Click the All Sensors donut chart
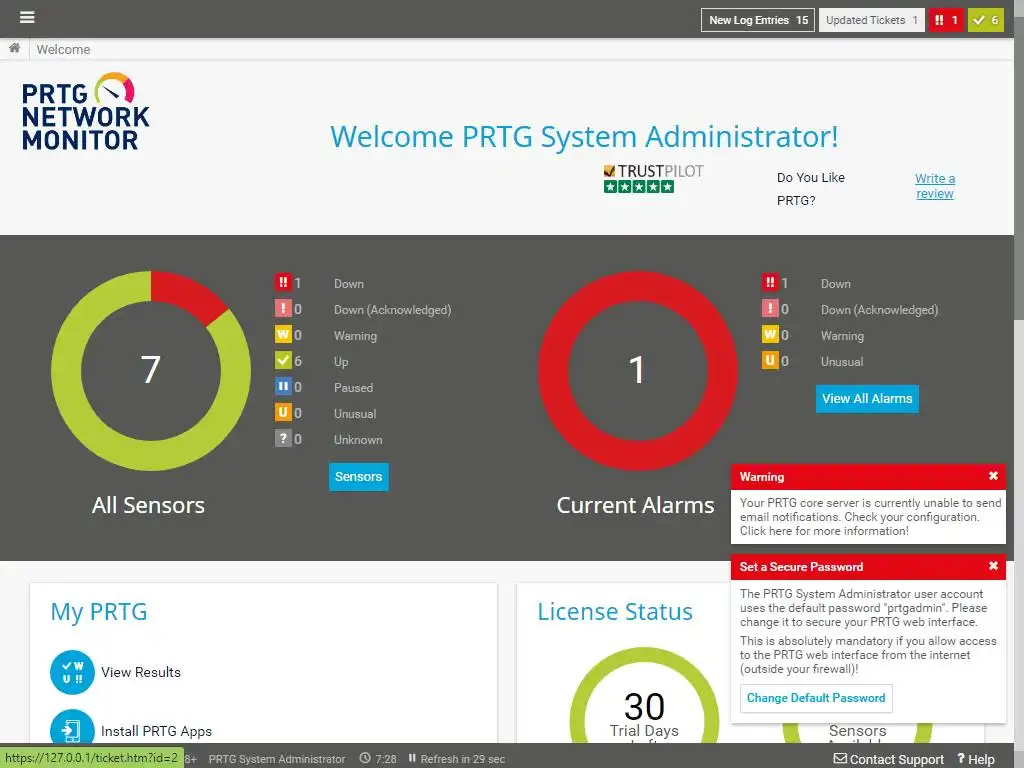 click(151, 370)
